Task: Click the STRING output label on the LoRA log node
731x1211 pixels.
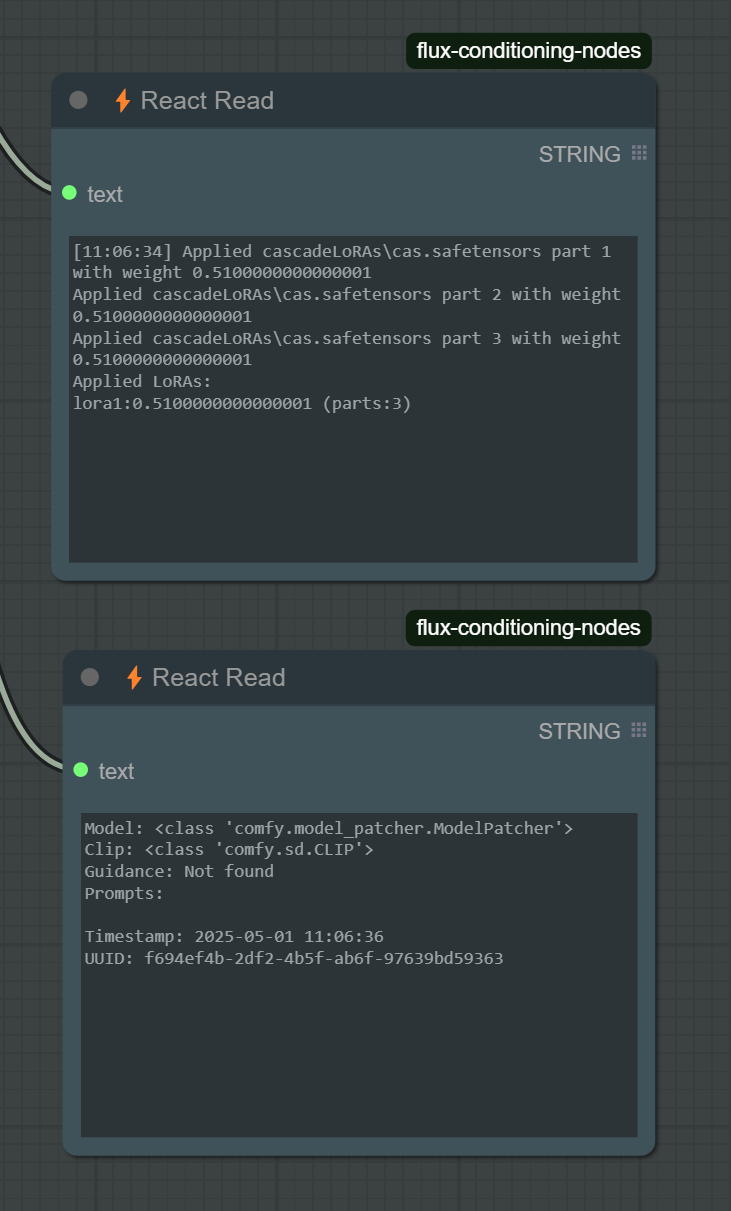Action: 580,154
